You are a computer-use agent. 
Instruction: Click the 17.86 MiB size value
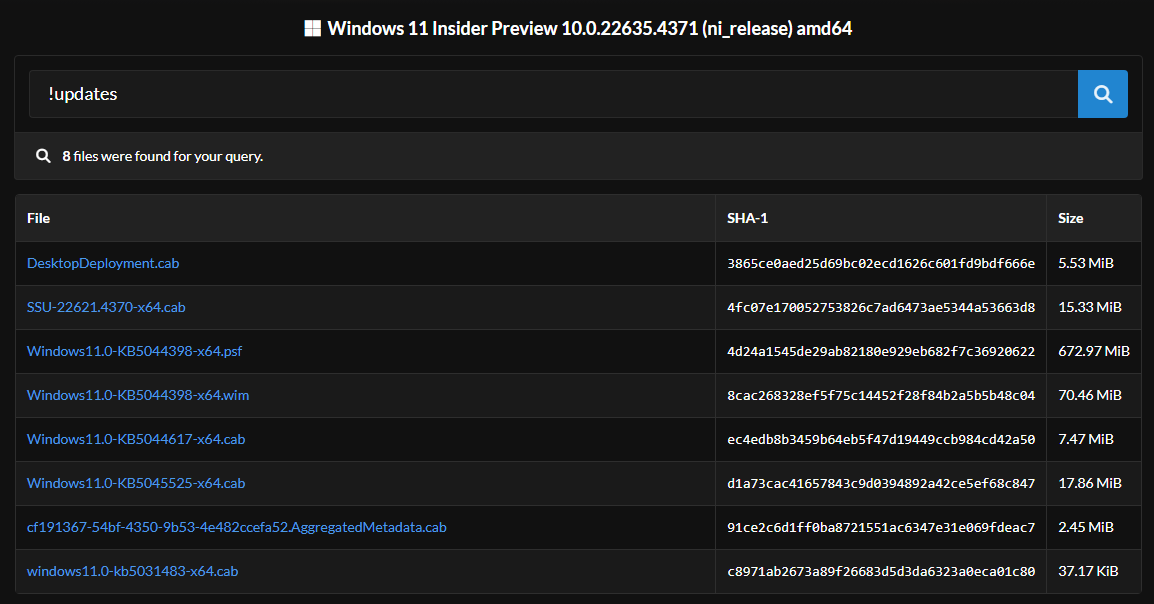tap(1090, 483)
